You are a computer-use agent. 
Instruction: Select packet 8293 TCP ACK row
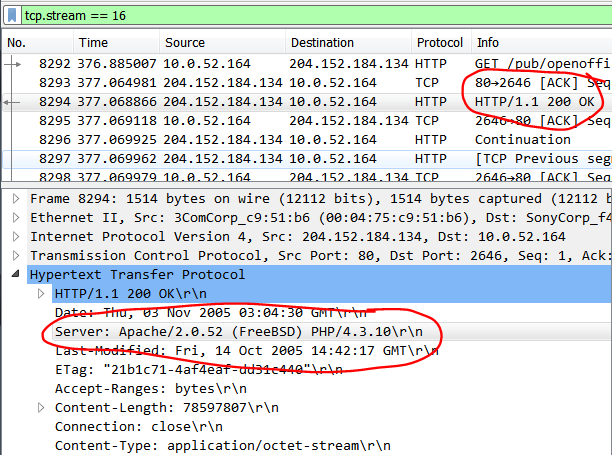307,83
